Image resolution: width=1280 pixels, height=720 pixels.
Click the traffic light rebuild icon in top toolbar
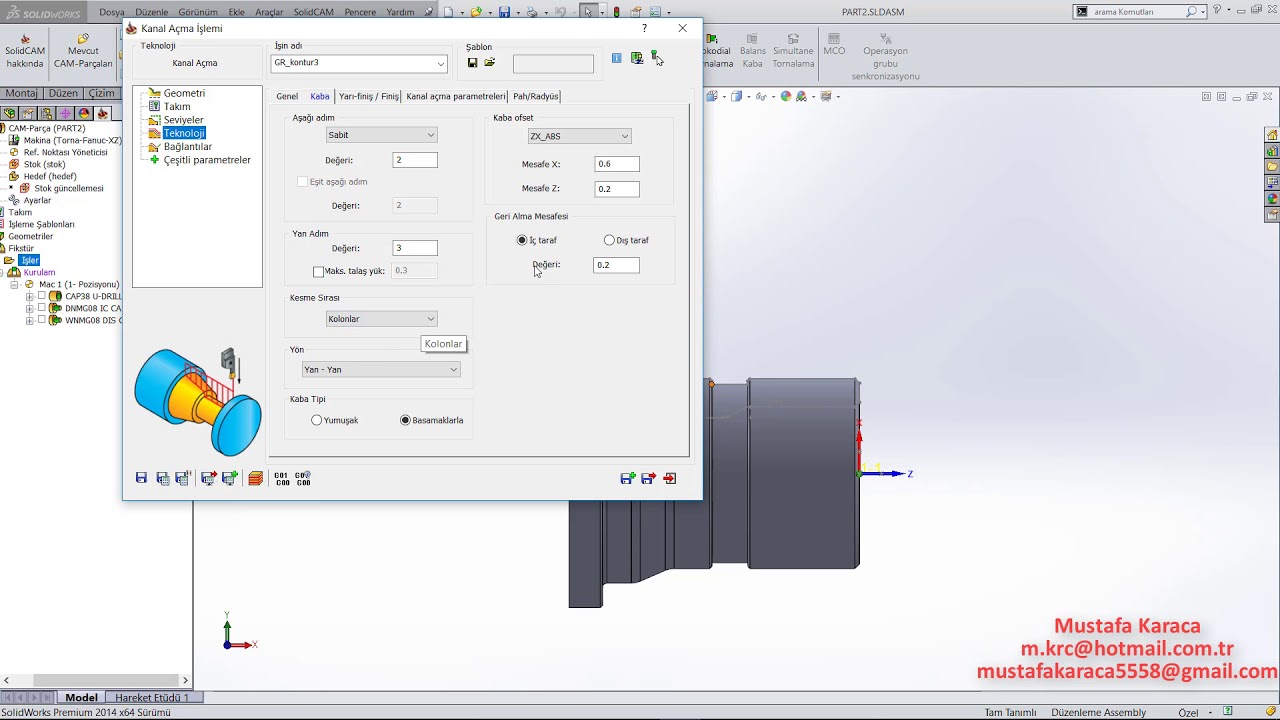coord(616,12)
